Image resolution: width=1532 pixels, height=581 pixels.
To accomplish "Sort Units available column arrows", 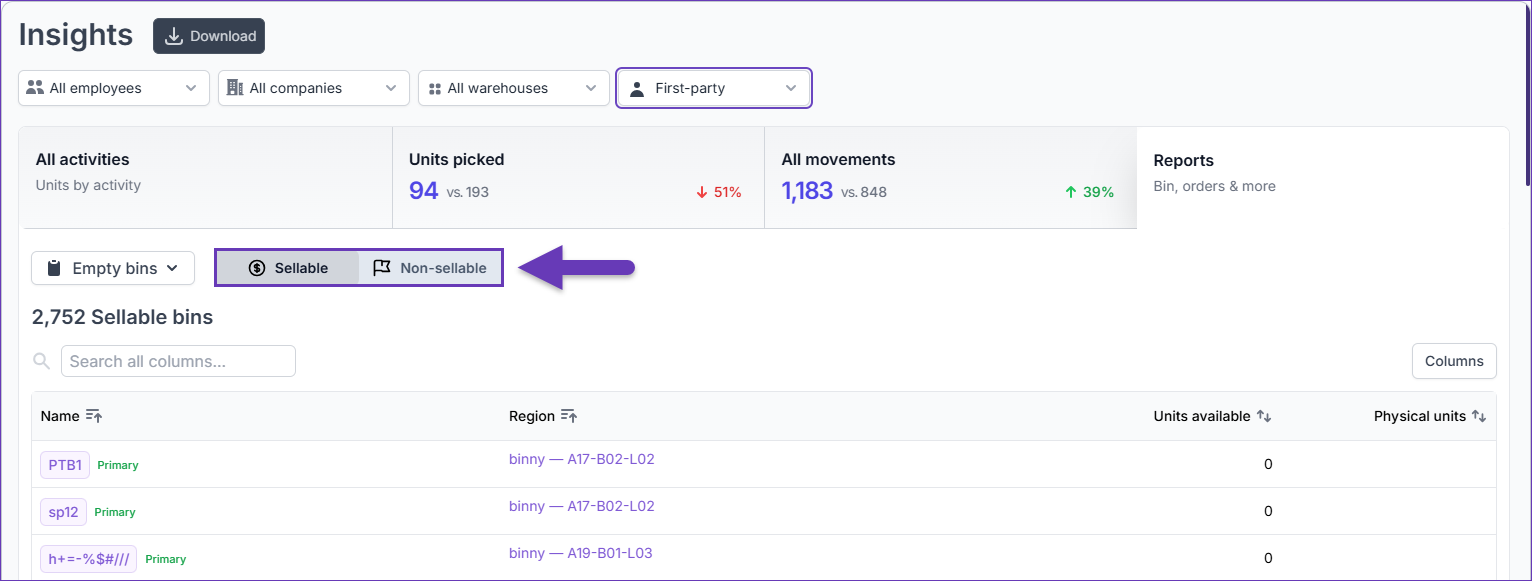I will pos(1264,416).
